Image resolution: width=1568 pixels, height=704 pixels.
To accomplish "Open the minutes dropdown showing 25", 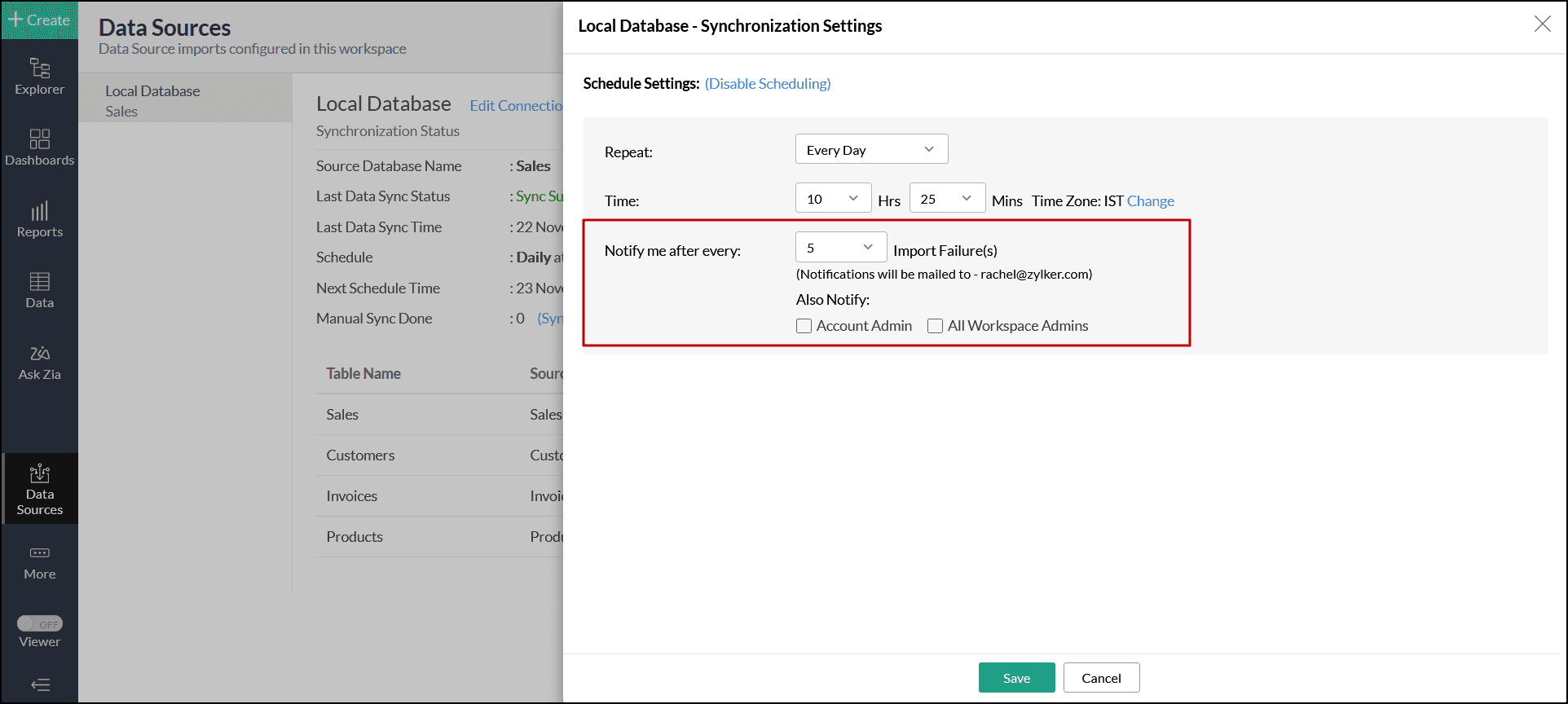I will [946, 199].
